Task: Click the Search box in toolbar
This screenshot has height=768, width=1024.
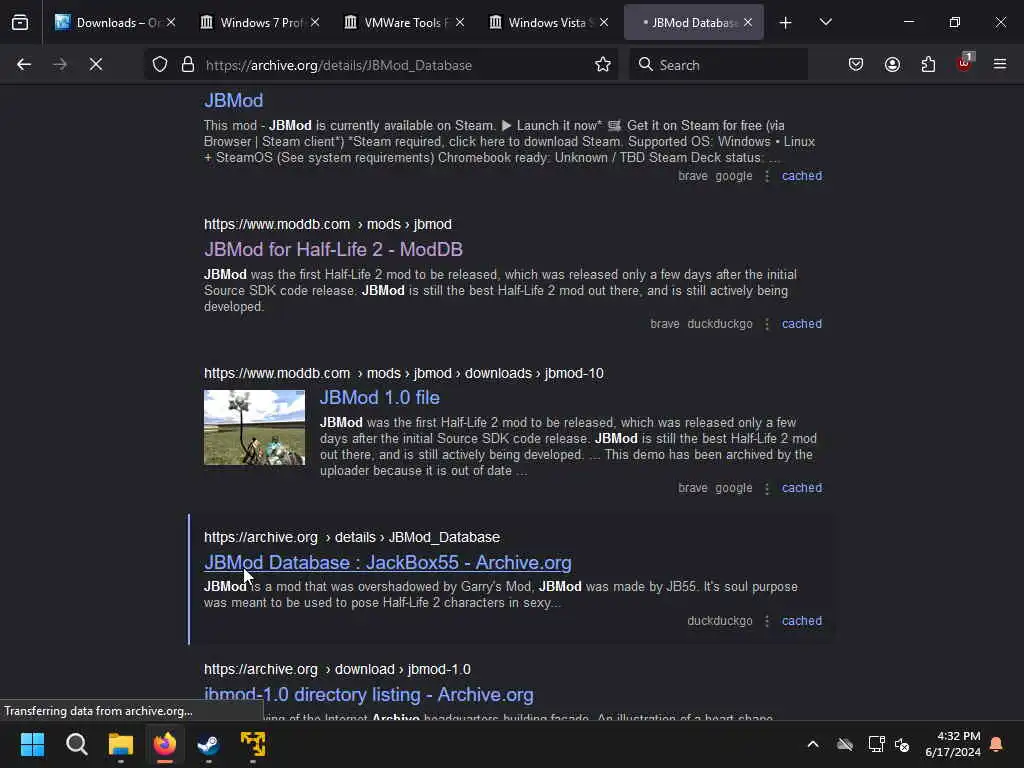Action: click(x=718, y=65)
